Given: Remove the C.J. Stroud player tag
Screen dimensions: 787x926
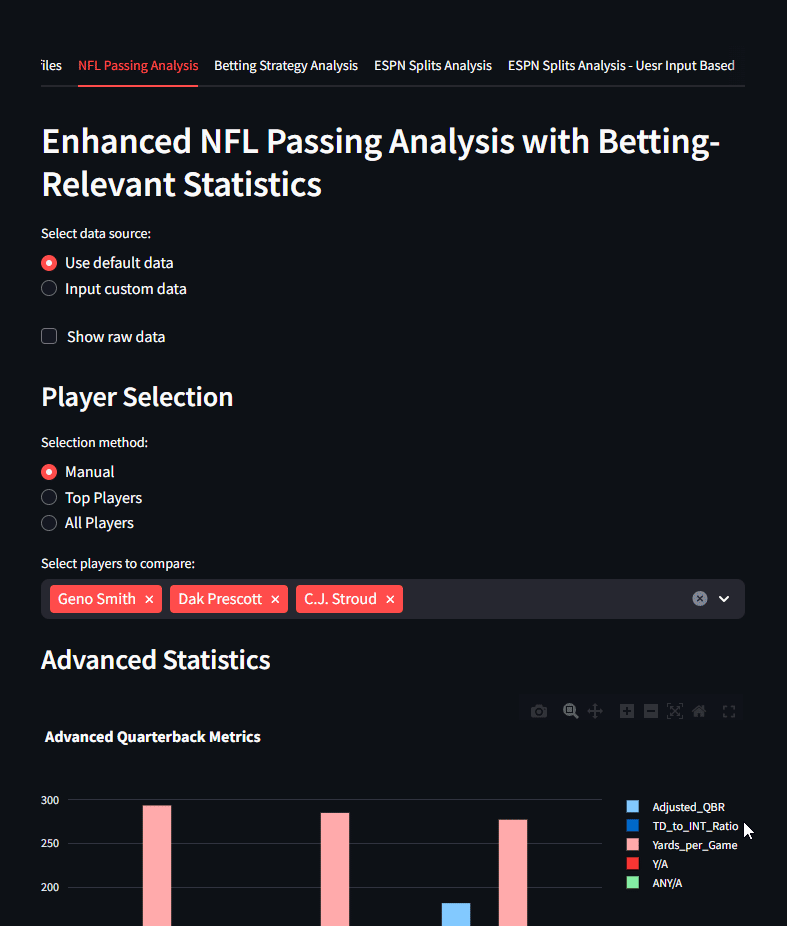Looking at the screenshot, I should click(390, 598).
